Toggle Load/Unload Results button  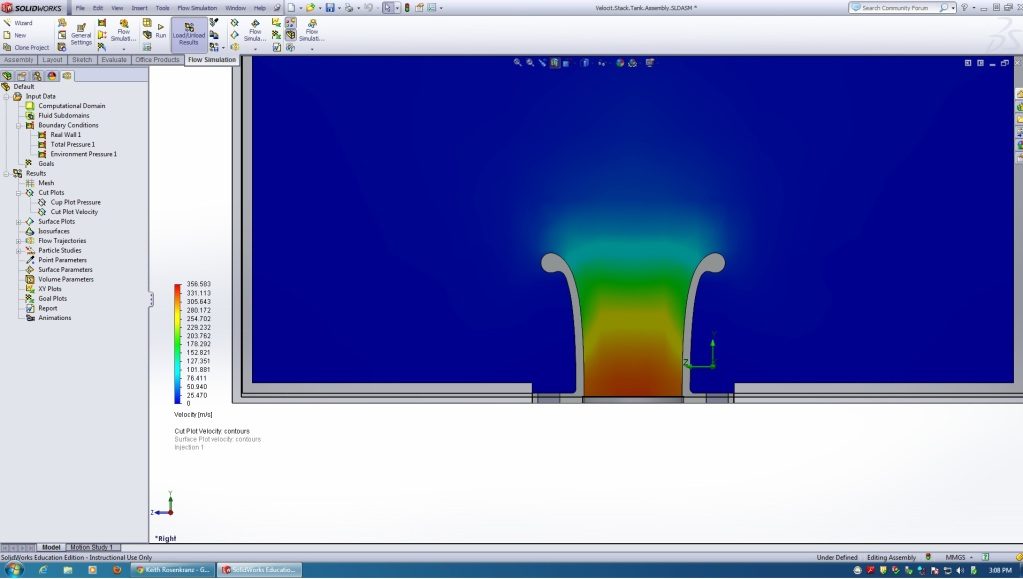point(189,35)
